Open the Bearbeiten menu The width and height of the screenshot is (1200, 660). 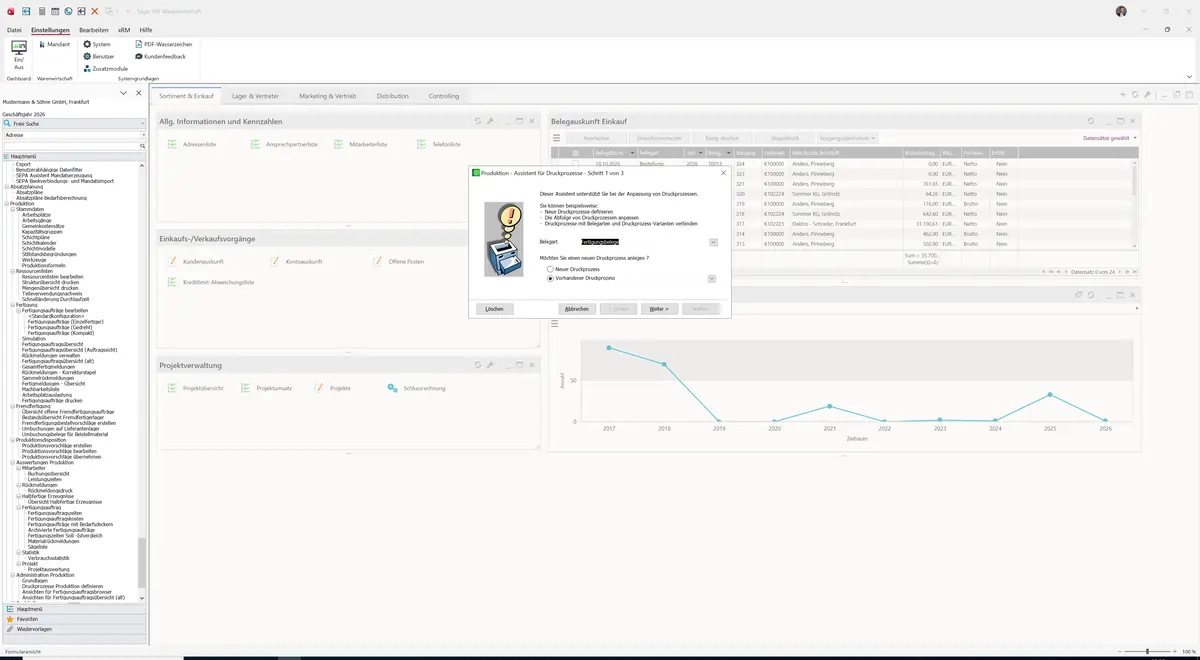(x=94, y=30)
